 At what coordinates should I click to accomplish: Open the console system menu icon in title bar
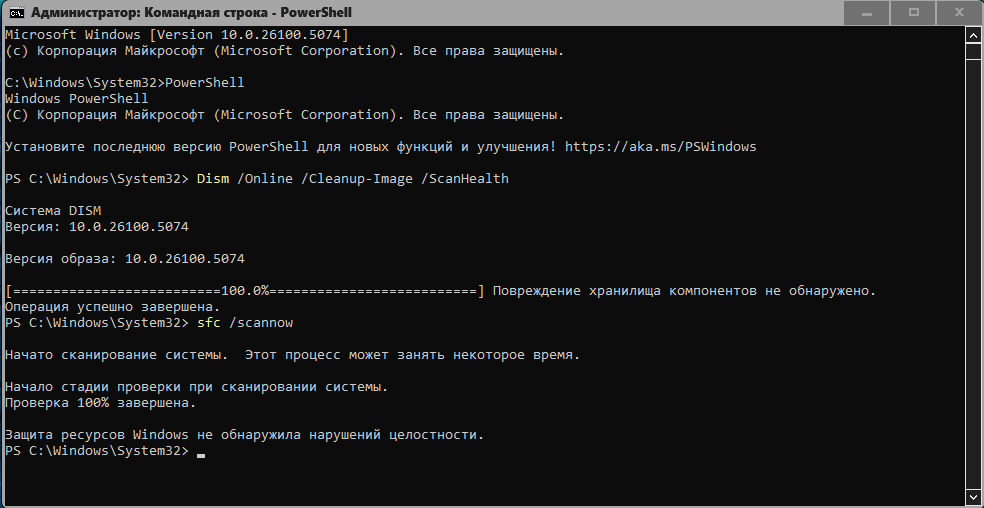pos(14,13)
